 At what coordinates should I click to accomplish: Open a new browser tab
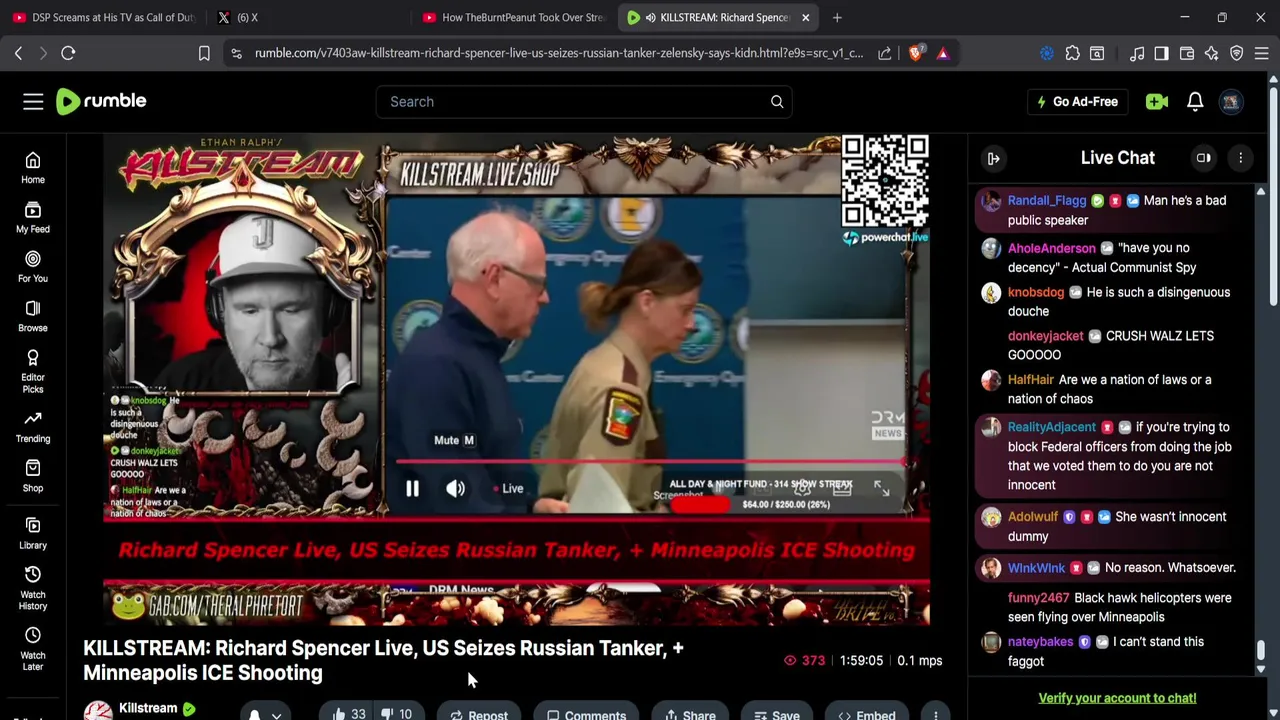pyautogui.click(x=837, y=17)
